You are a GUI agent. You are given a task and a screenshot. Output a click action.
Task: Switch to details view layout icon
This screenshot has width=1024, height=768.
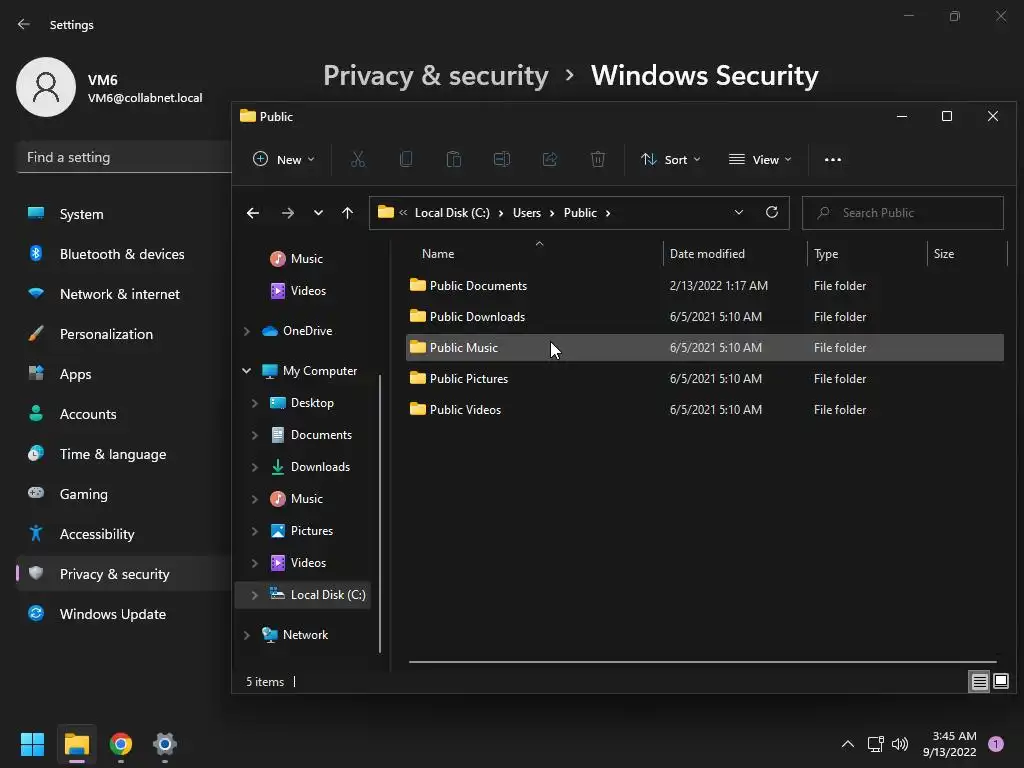point(980,682)
